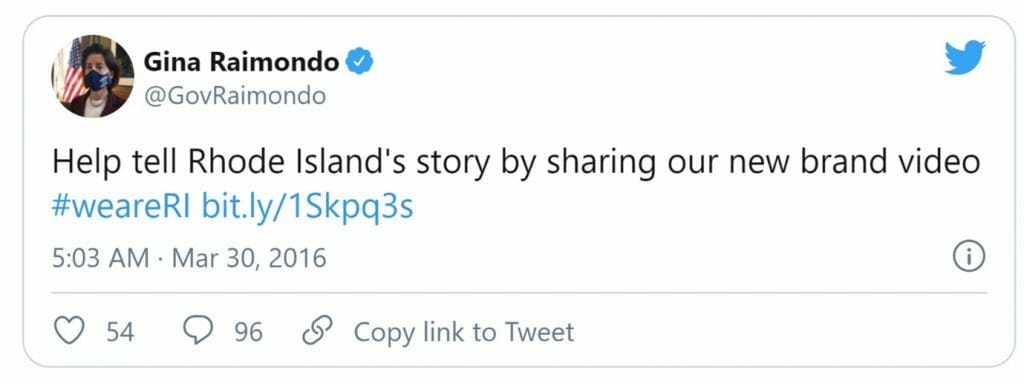Click the reply count 96
Screen dimensions: 1024x384
(249, 332)
